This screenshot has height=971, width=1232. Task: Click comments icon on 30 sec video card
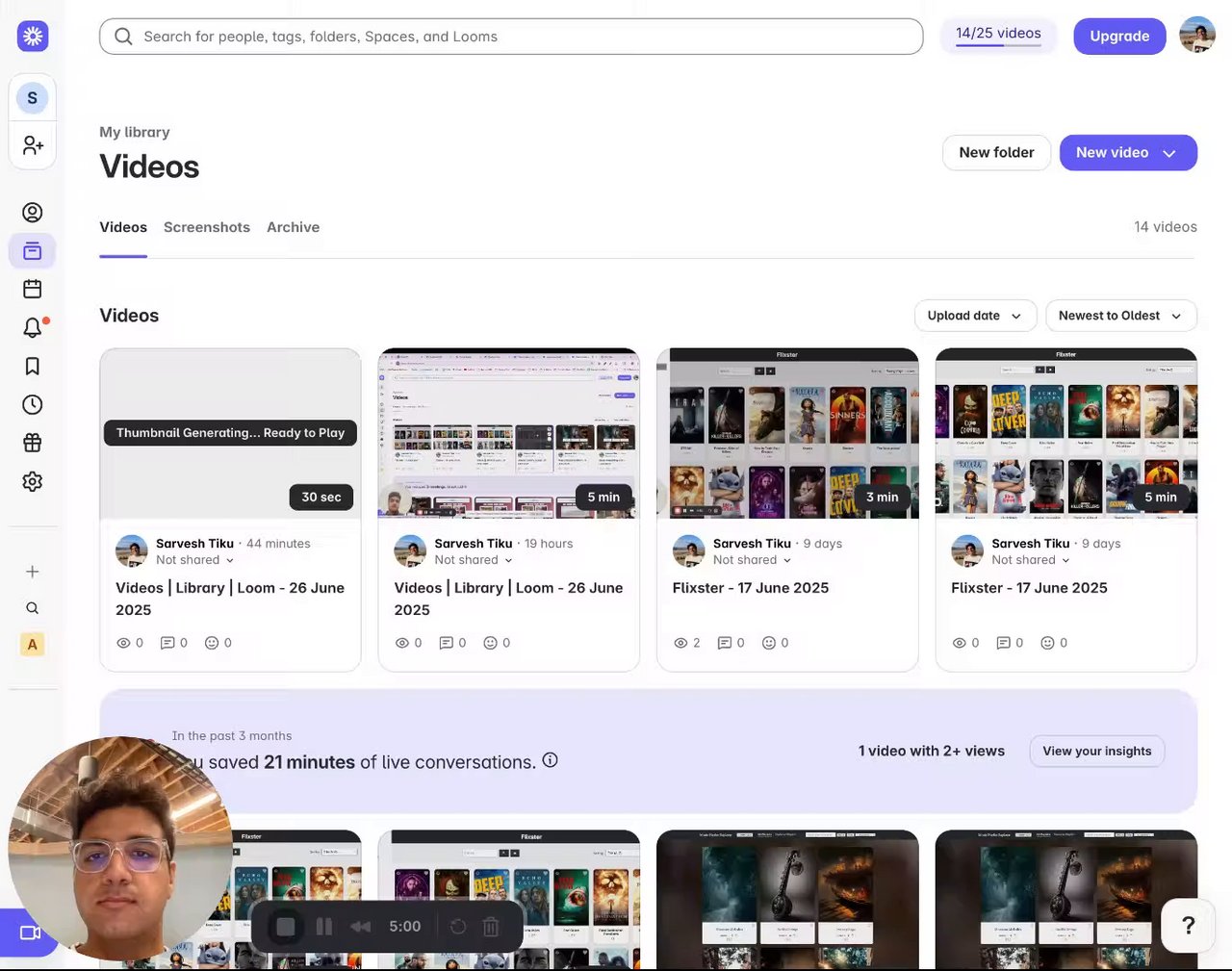167,643
